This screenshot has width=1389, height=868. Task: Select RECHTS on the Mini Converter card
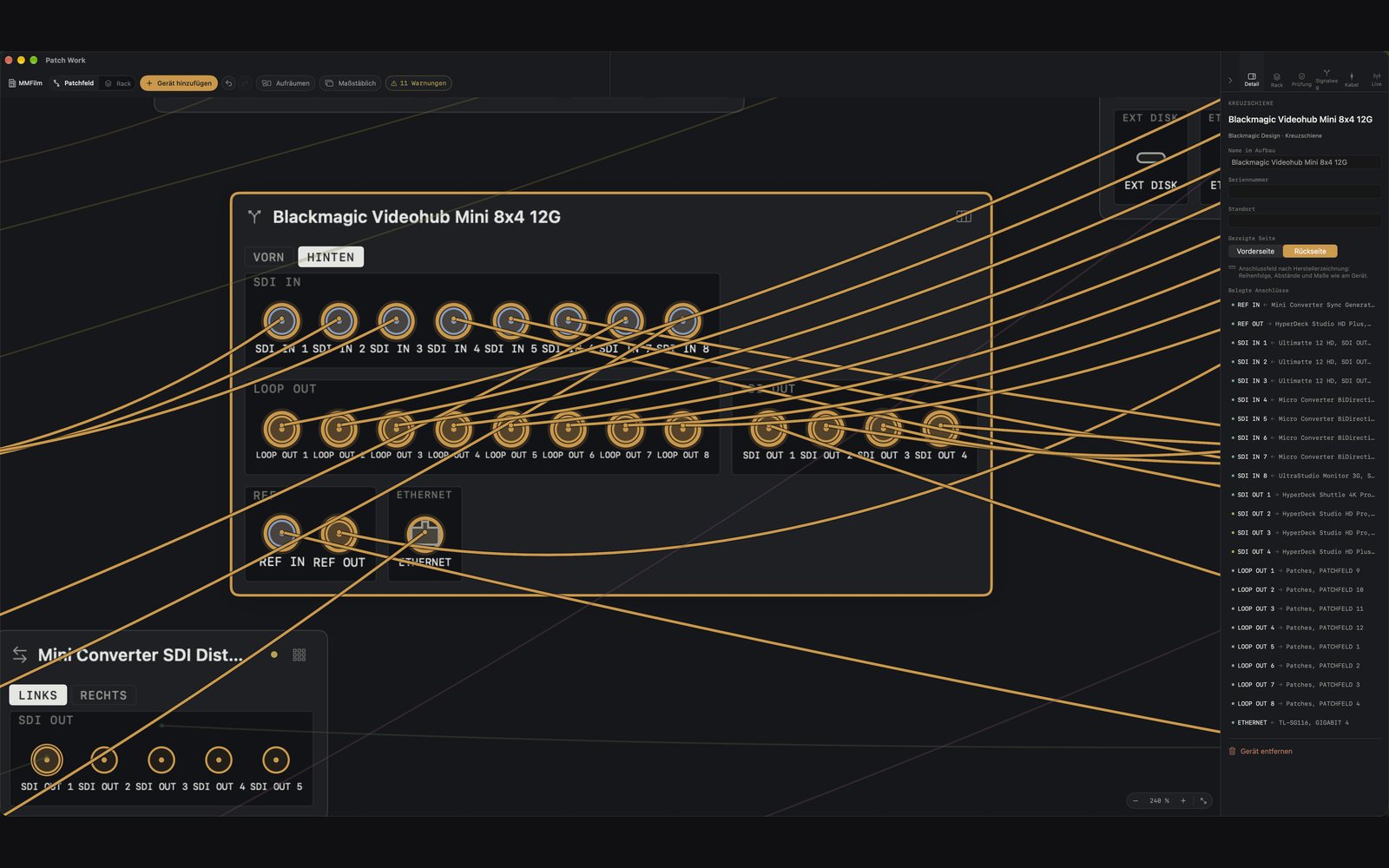point(103,695)
